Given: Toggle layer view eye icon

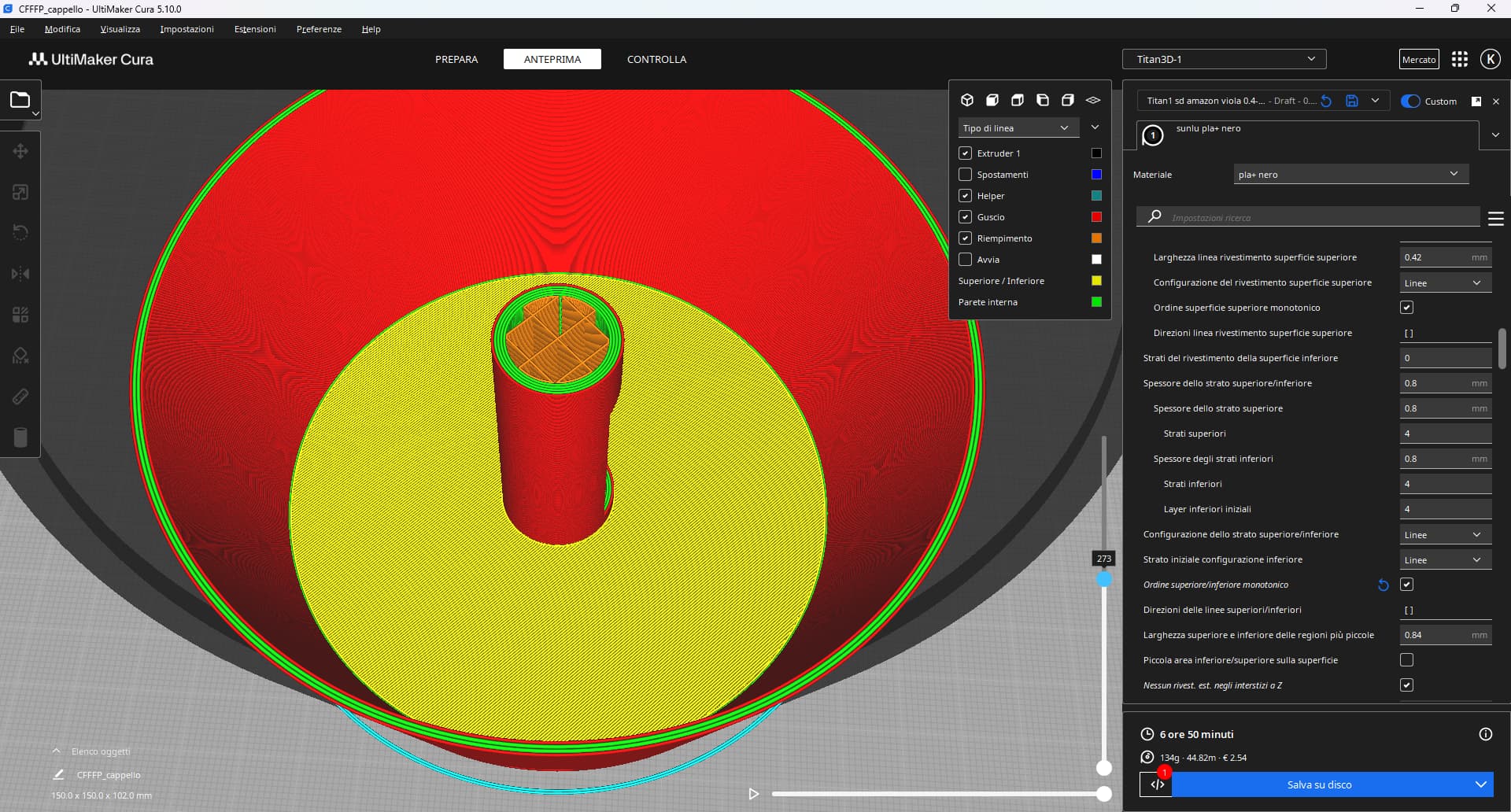Looking at the screenshot, I should (x=1093, y=100).
